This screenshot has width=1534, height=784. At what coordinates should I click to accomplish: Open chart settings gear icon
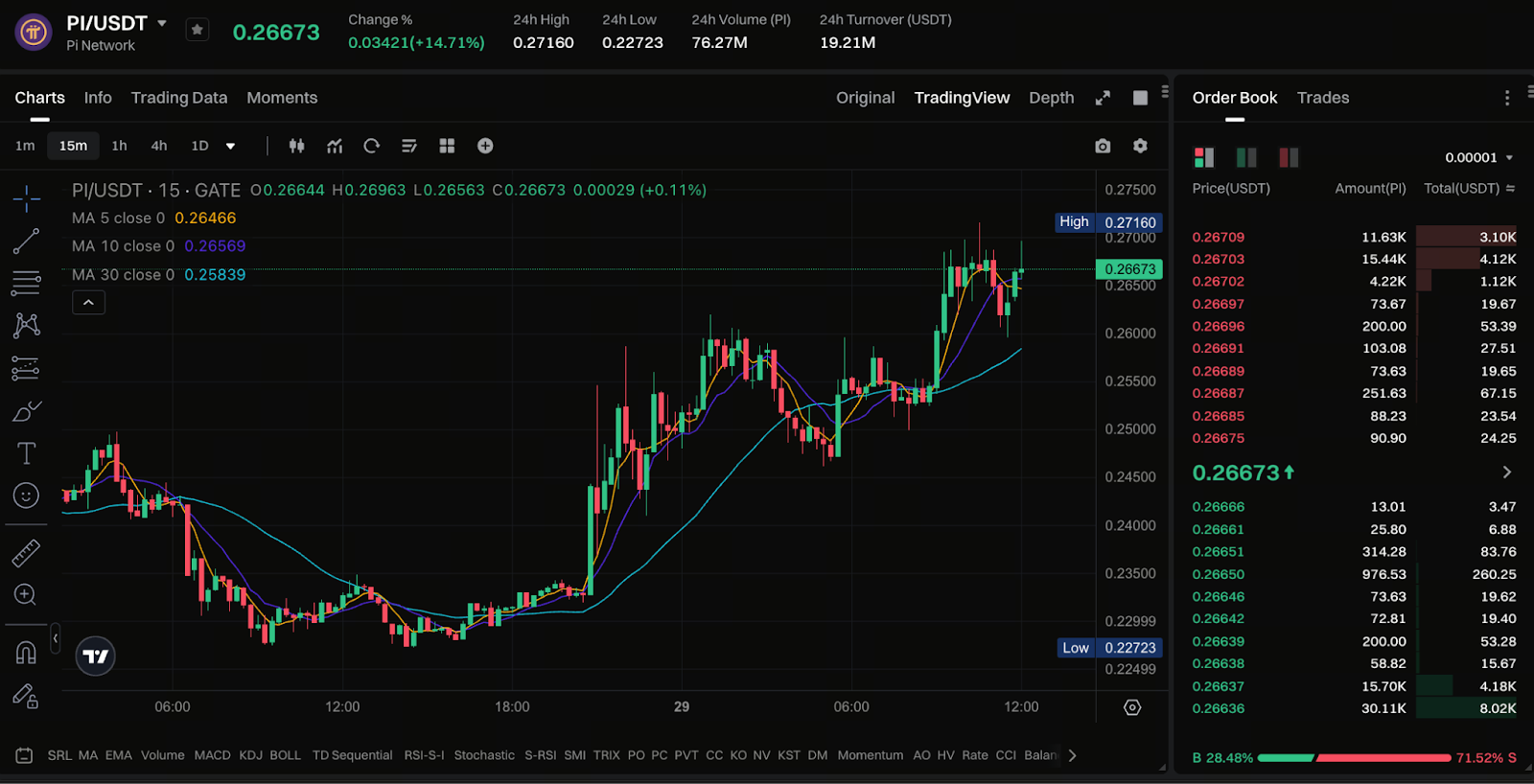1140,146
